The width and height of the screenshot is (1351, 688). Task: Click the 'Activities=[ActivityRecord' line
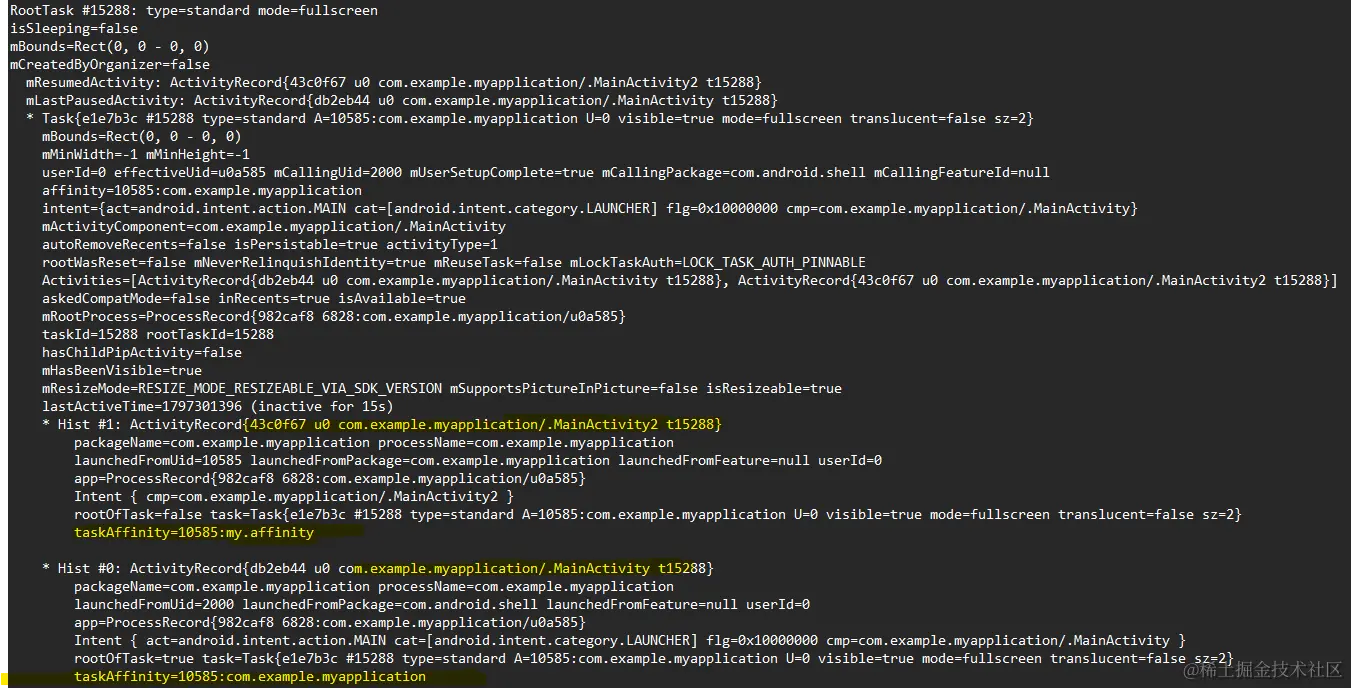click(x=689, y=281)
